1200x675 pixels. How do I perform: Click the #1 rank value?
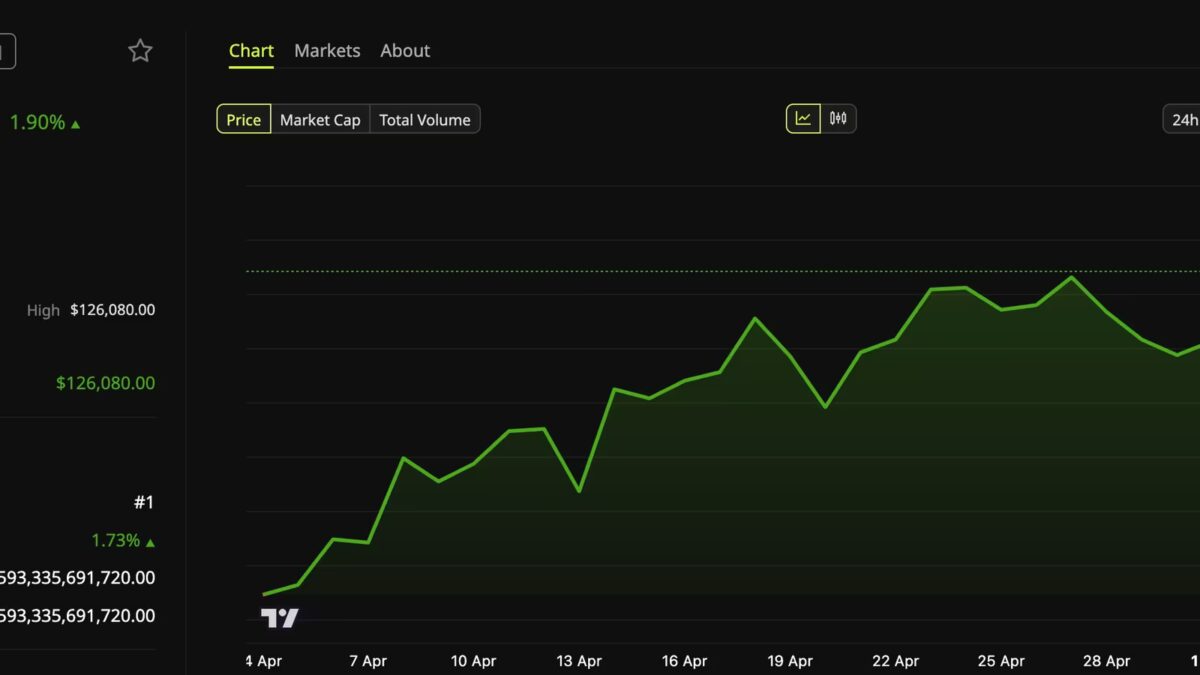tap(144, 502)
